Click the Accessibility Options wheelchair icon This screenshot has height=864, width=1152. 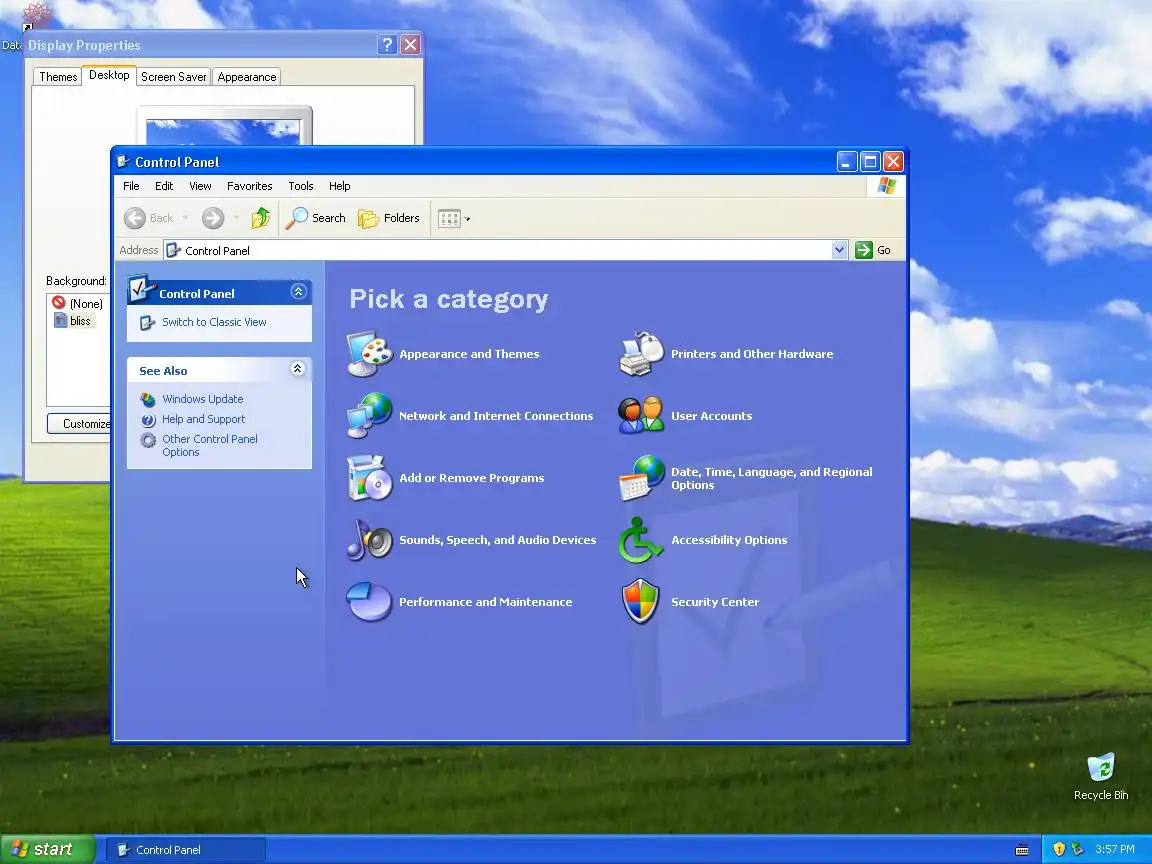coord(640,539)
